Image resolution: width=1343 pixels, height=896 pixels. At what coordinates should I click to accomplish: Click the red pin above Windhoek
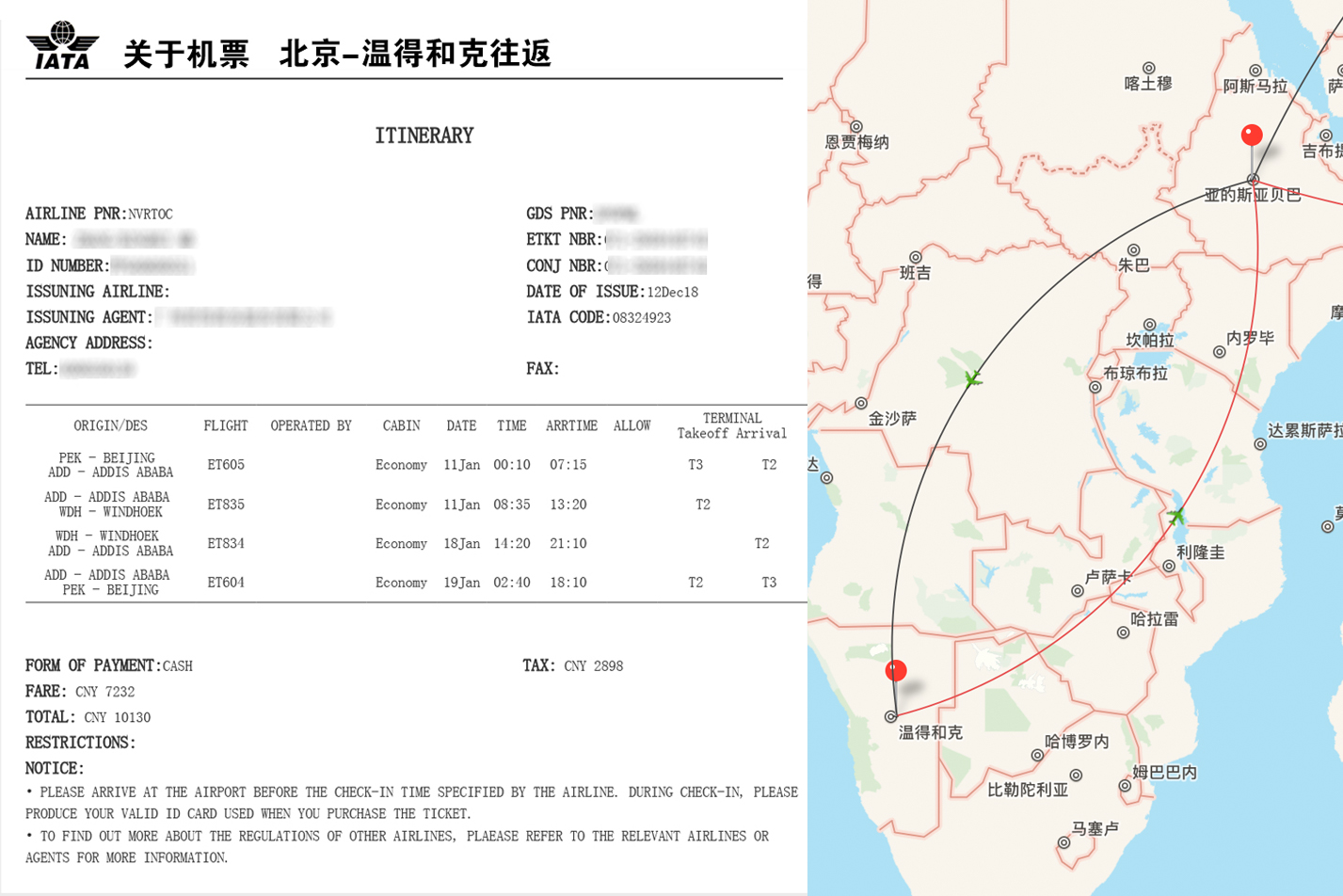[x=896, y=670]
